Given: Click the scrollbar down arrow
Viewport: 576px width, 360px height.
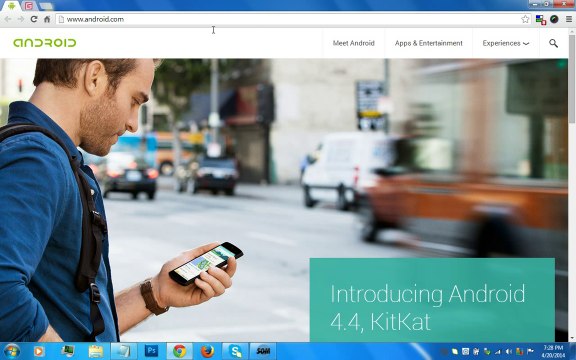Looking at the screenshot, I should coord(572,338).
